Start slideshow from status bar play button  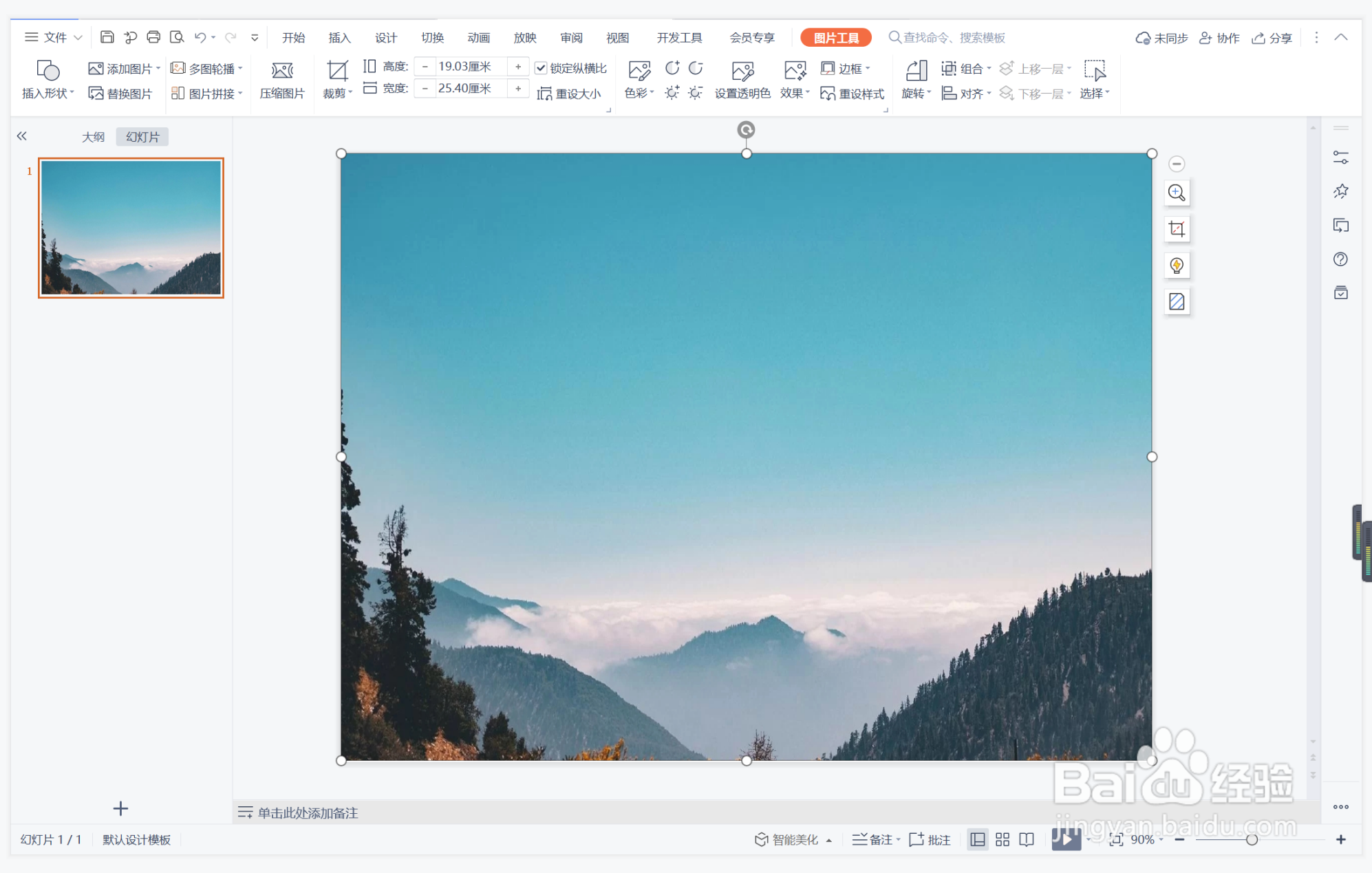1065,839
